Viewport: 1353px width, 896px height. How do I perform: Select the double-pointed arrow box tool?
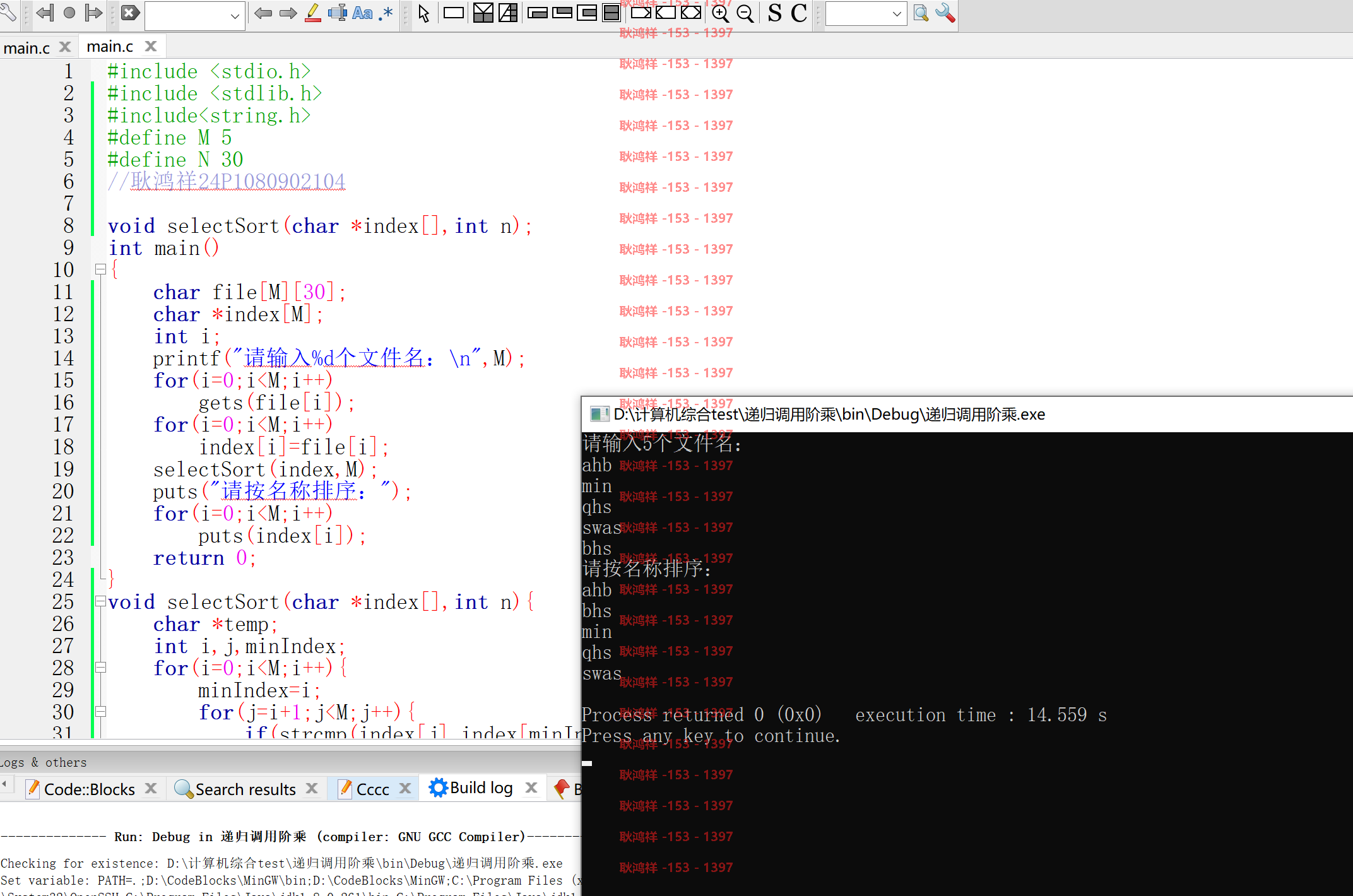coord(691,13)
